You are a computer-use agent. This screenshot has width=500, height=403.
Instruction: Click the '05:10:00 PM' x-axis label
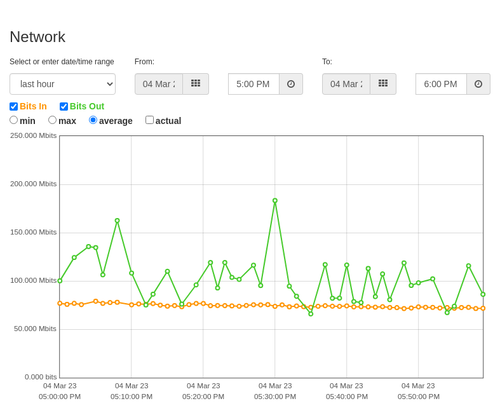pyautogui.click(x=131, y=397)
